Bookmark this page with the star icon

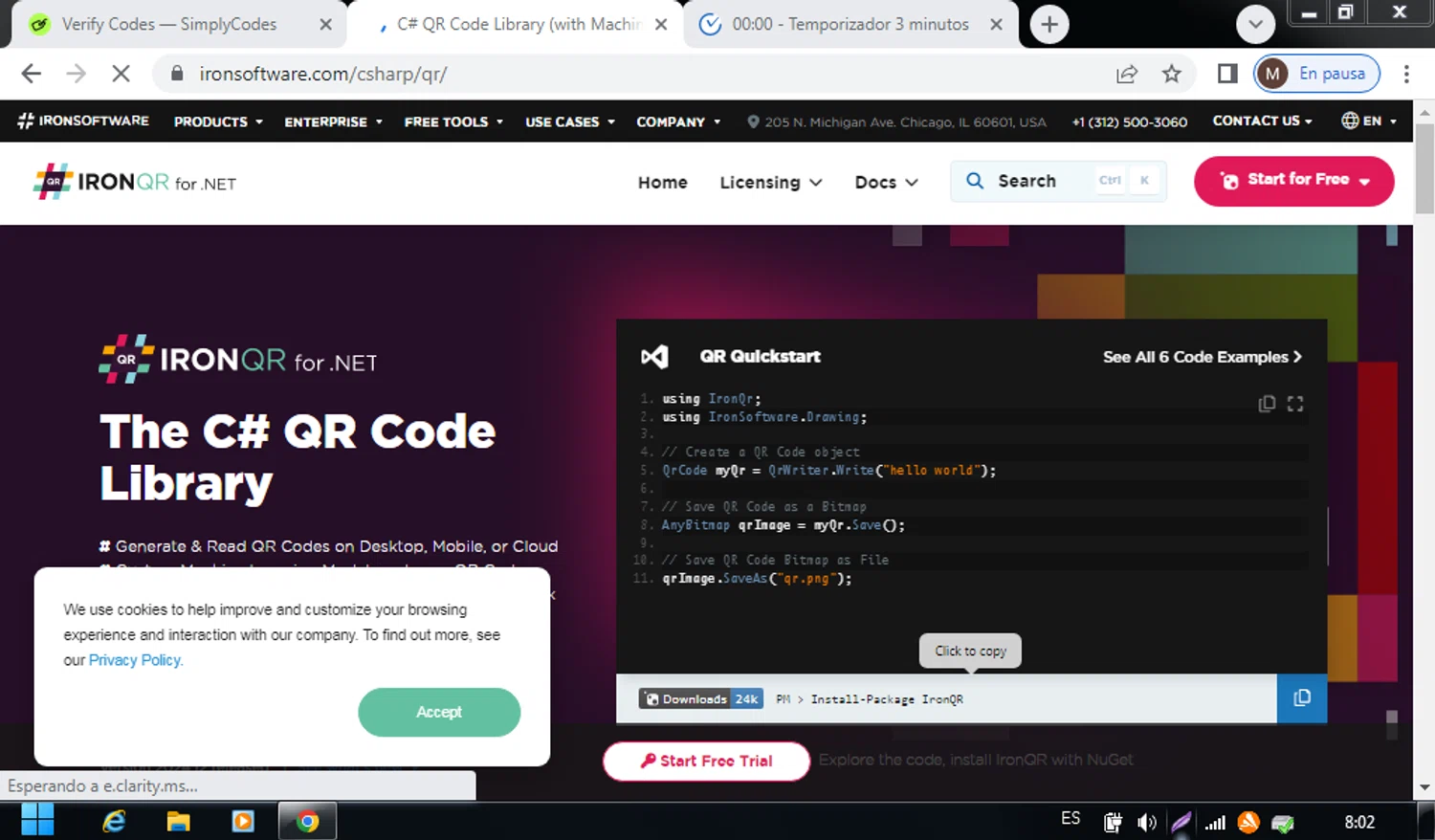tap(1171, 74)
